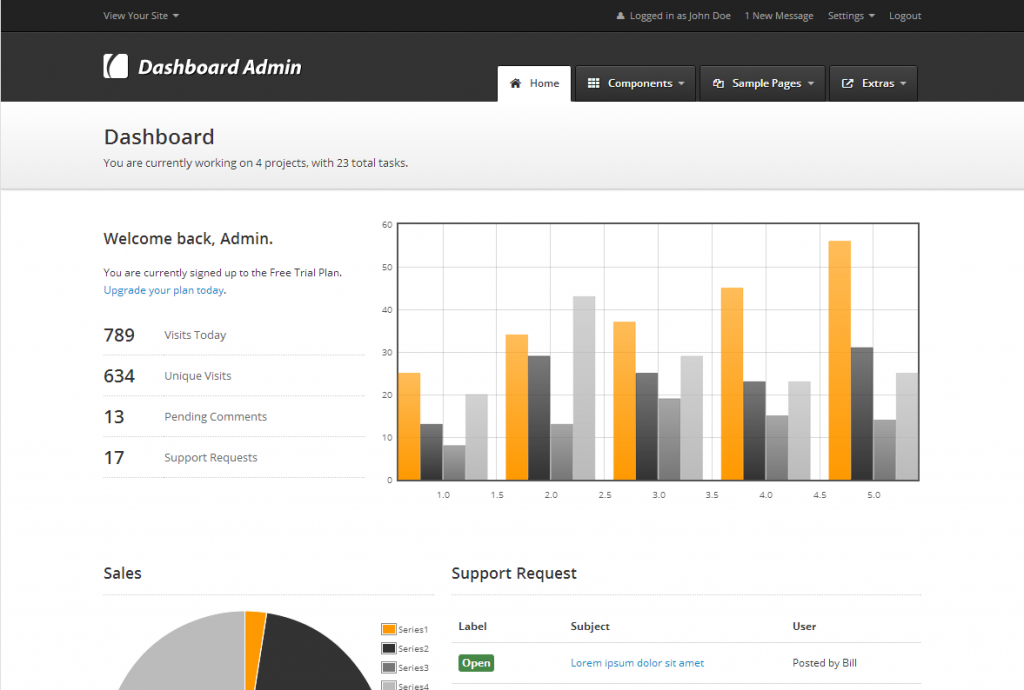Click the grid icon beside Components

[593, 84]
